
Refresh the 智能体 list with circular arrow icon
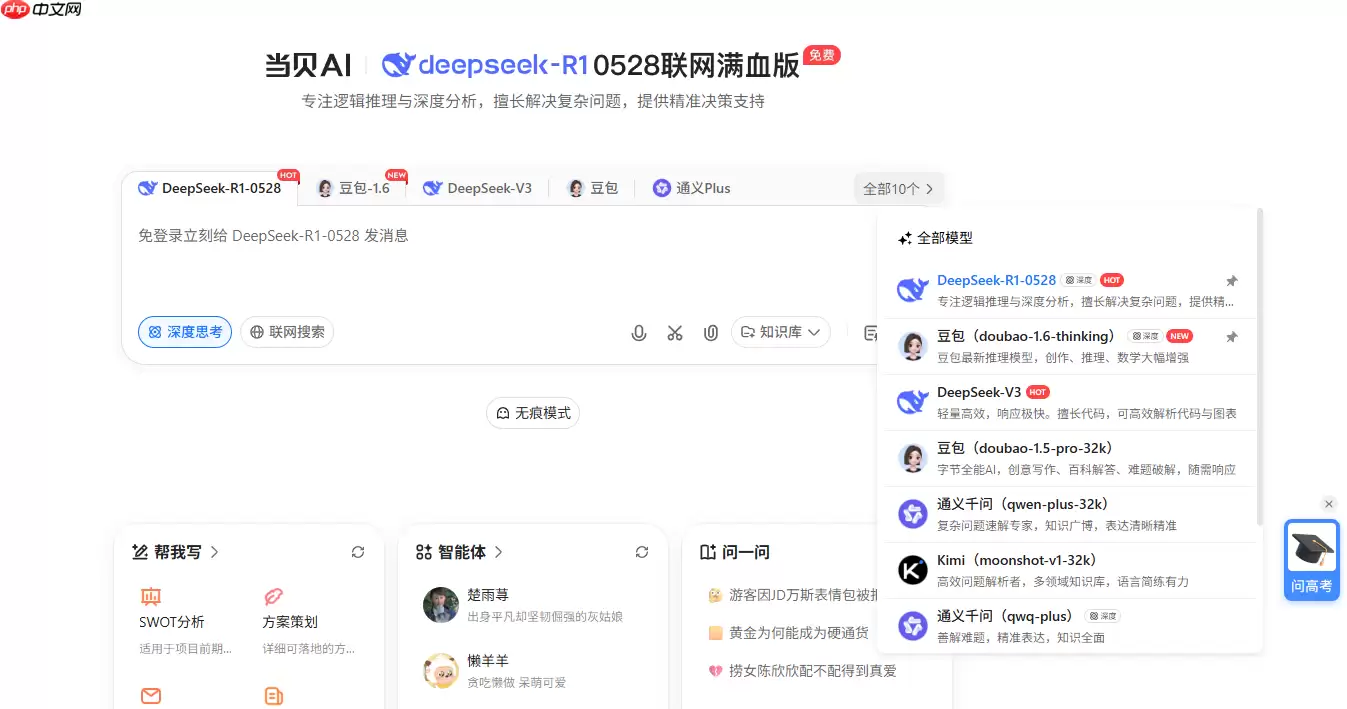coord(642,551)
